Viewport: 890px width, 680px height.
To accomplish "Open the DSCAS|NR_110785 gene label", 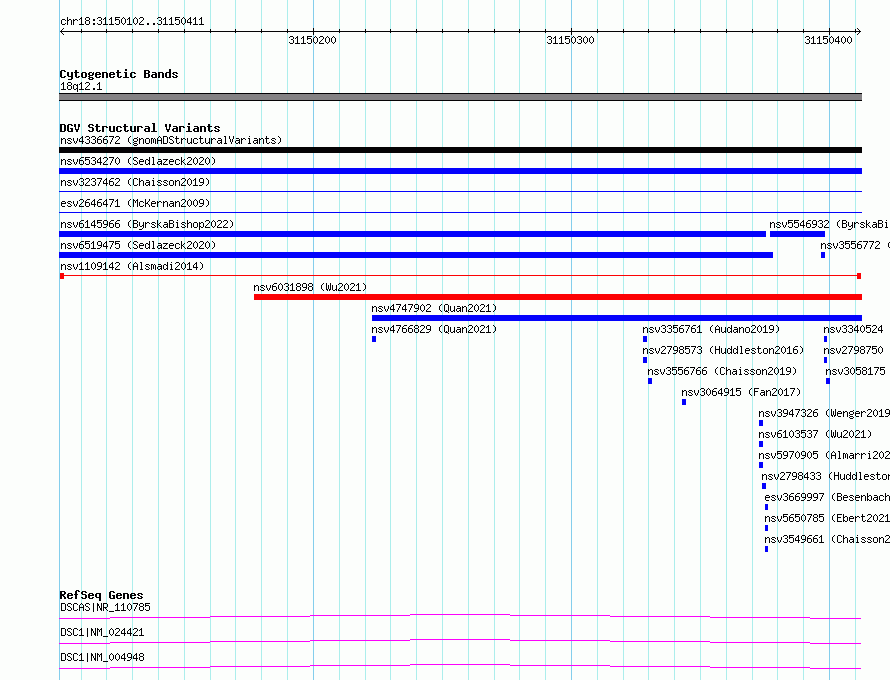I will pos(106,607).
